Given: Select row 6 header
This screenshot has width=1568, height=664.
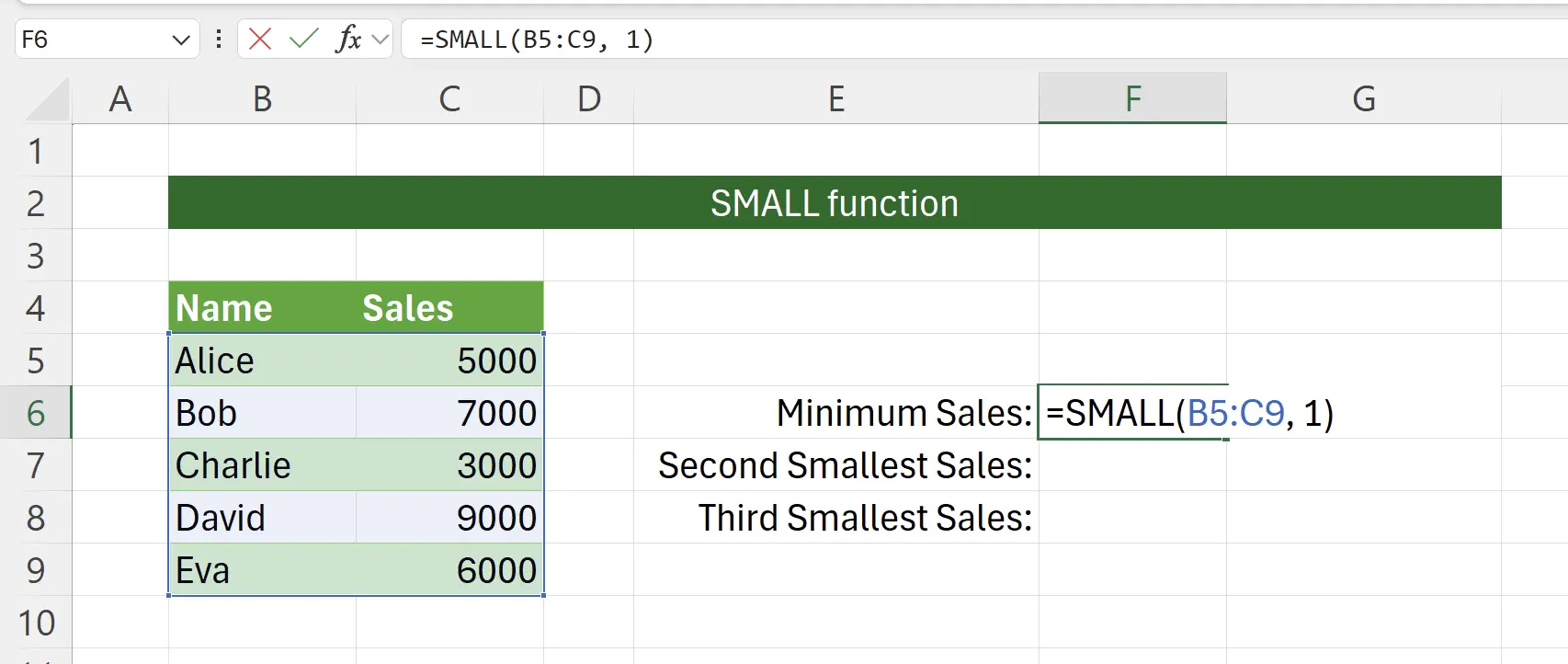Looking at the screenshot, I should click(36, 413).
